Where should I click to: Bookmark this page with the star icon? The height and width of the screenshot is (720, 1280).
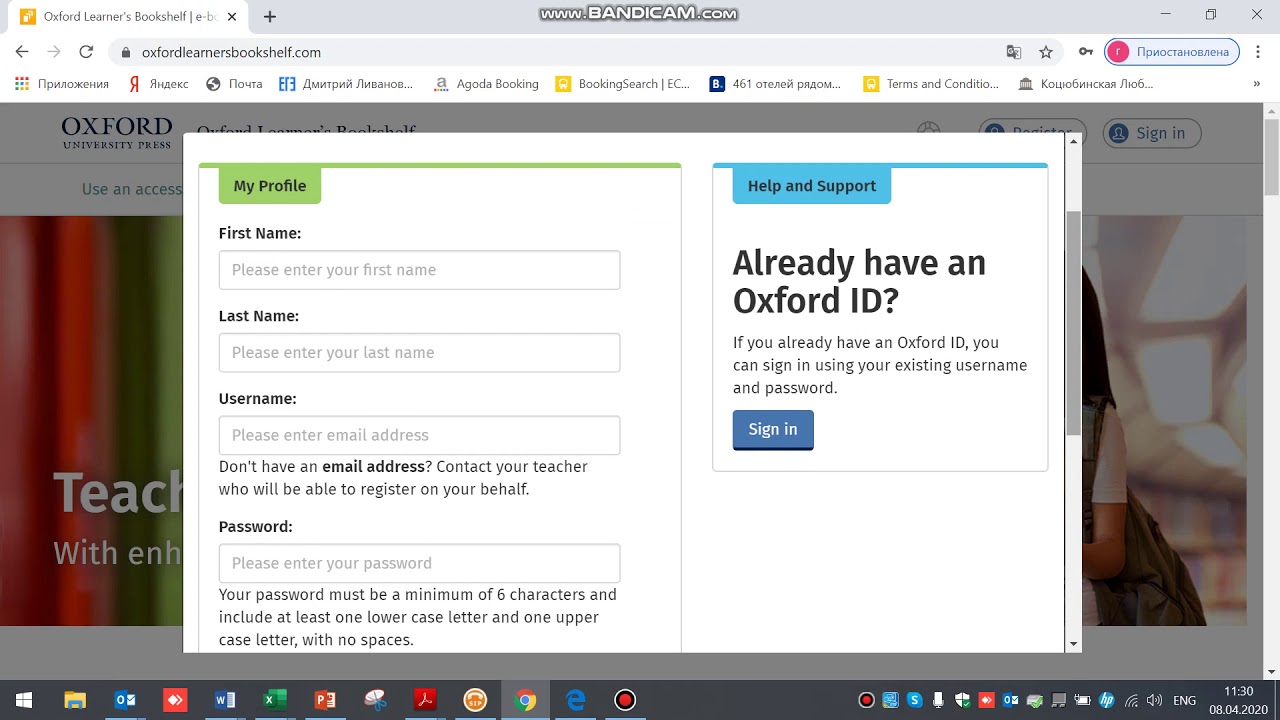1046,52
